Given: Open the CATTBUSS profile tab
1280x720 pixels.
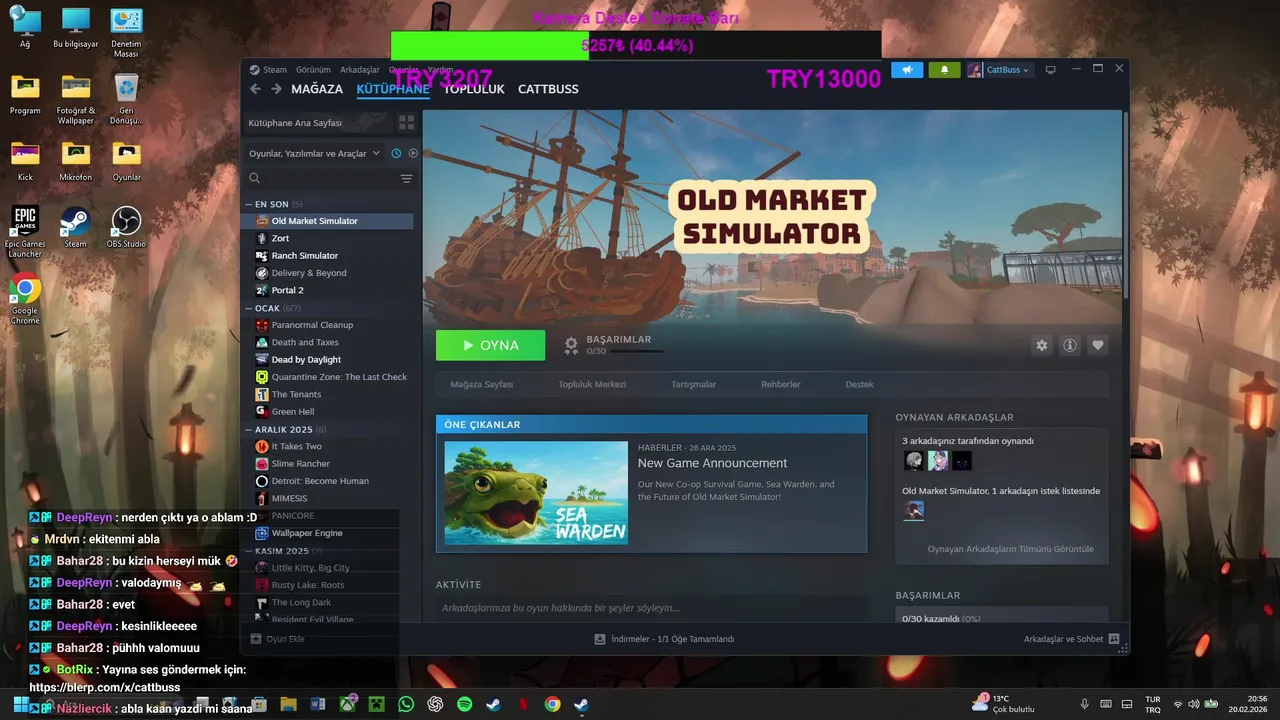Looking at the screenshot, I should click(x=548, y=89).
